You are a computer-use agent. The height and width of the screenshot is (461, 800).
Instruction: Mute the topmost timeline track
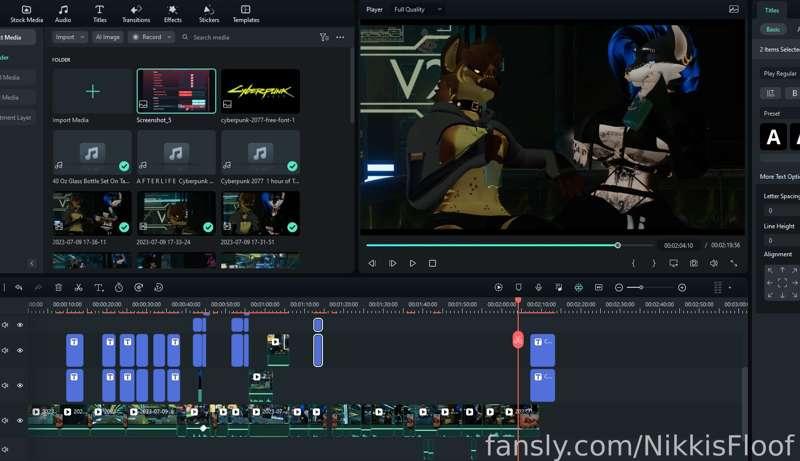tap(5, 325)
